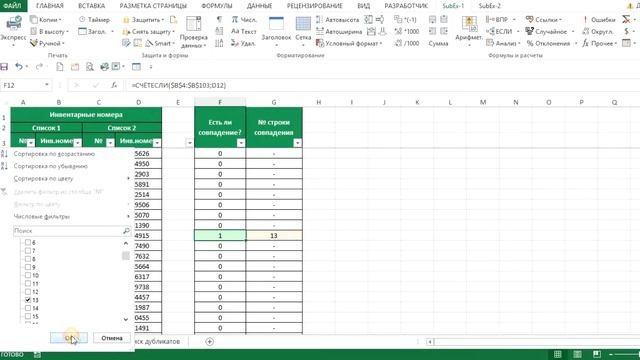Click the Защитить protect icon
Screen dimensions: 640x360
point(144,20)
